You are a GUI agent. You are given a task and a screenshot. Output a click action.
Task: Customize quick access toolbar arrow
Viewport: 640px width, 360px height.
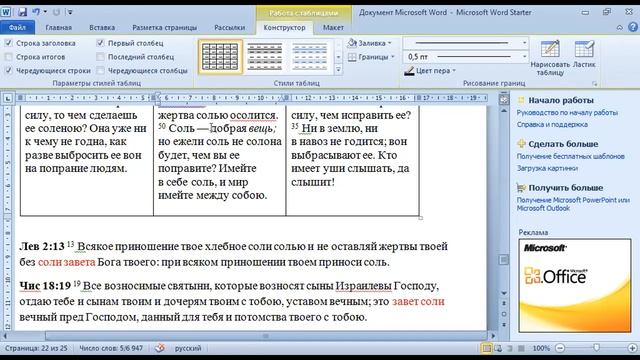(x=70, y=12)
